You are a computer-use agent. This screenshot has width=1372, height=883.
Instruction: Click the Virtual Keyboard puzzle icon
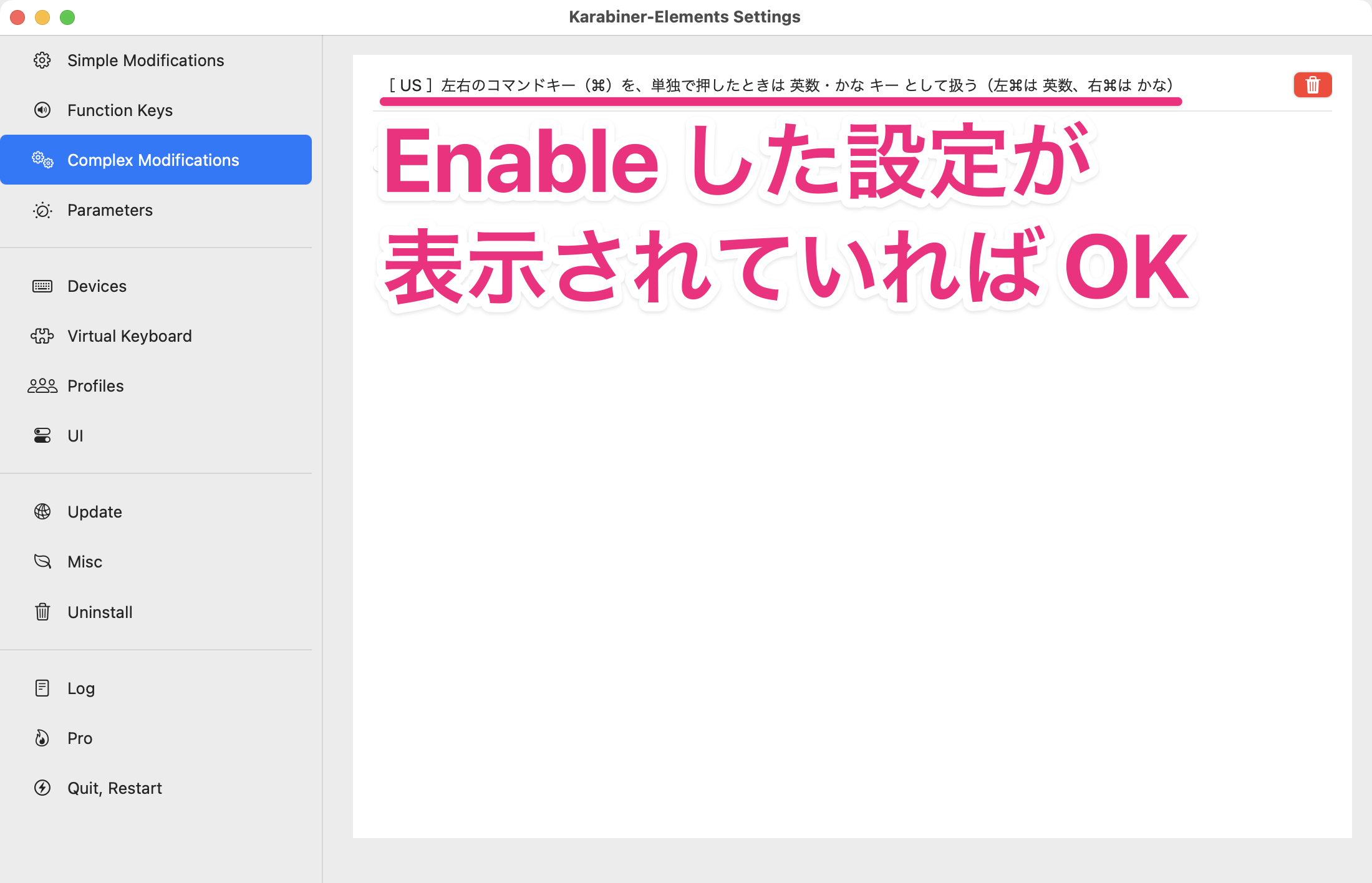[42, 335]
